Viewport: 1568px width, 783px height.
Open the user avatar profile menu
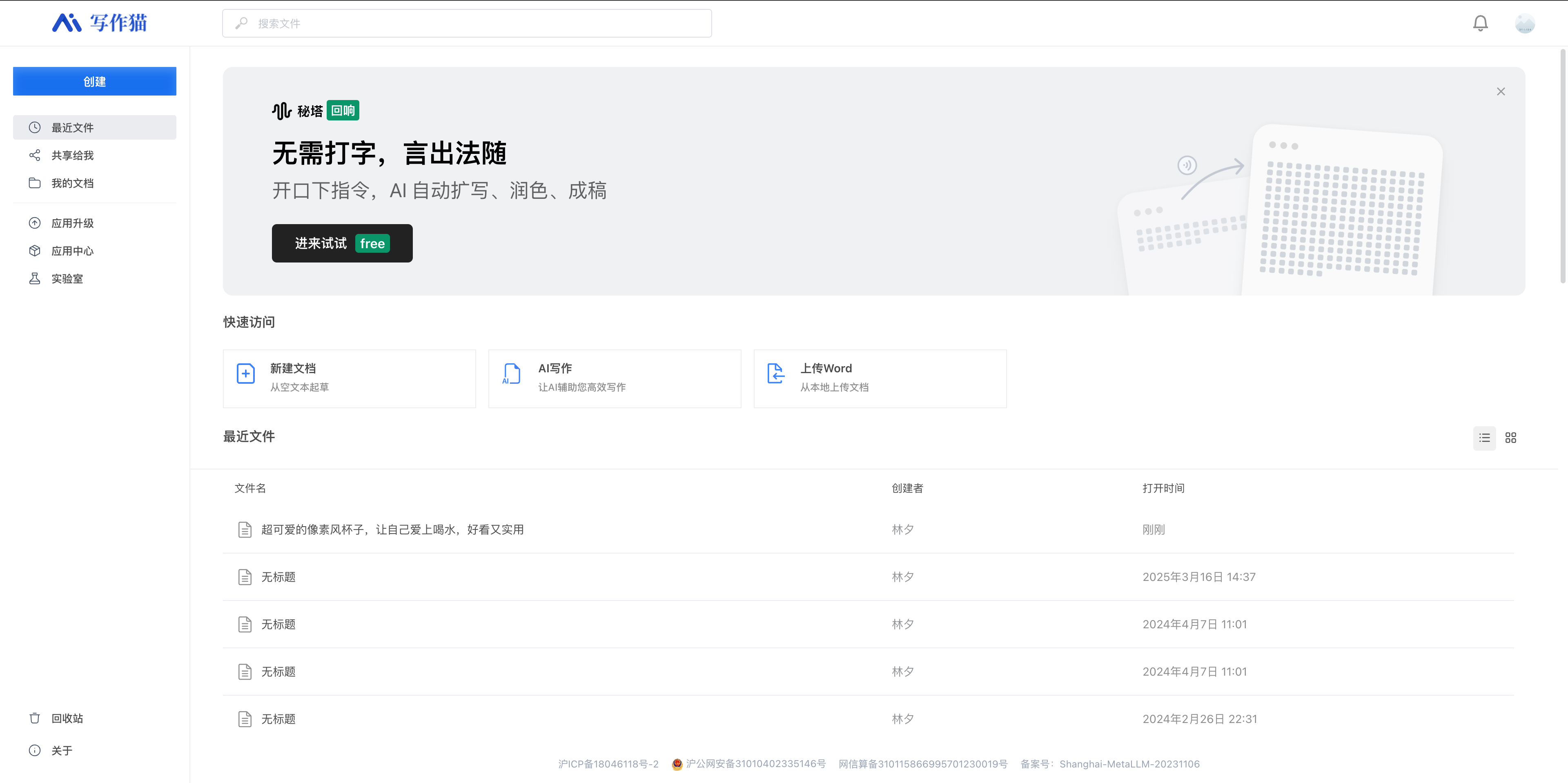click(1524, 23)
